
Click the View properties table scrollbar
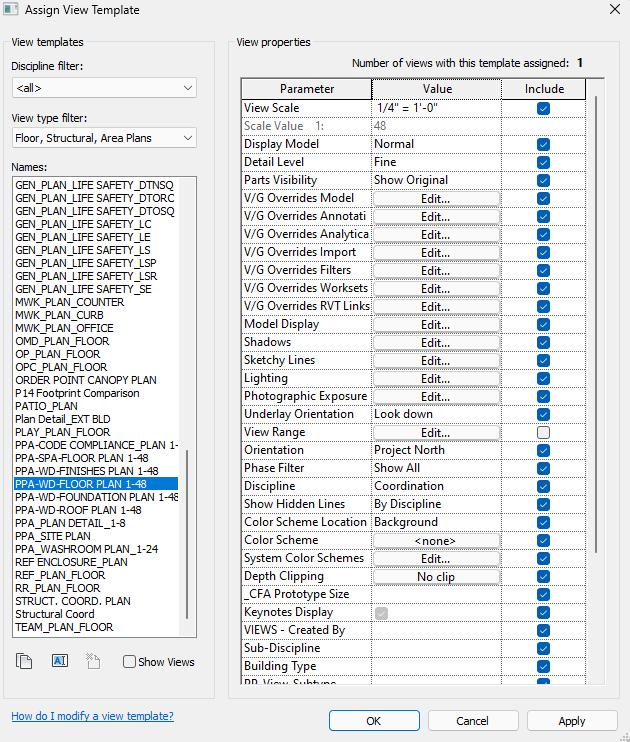tap(596, 324)
